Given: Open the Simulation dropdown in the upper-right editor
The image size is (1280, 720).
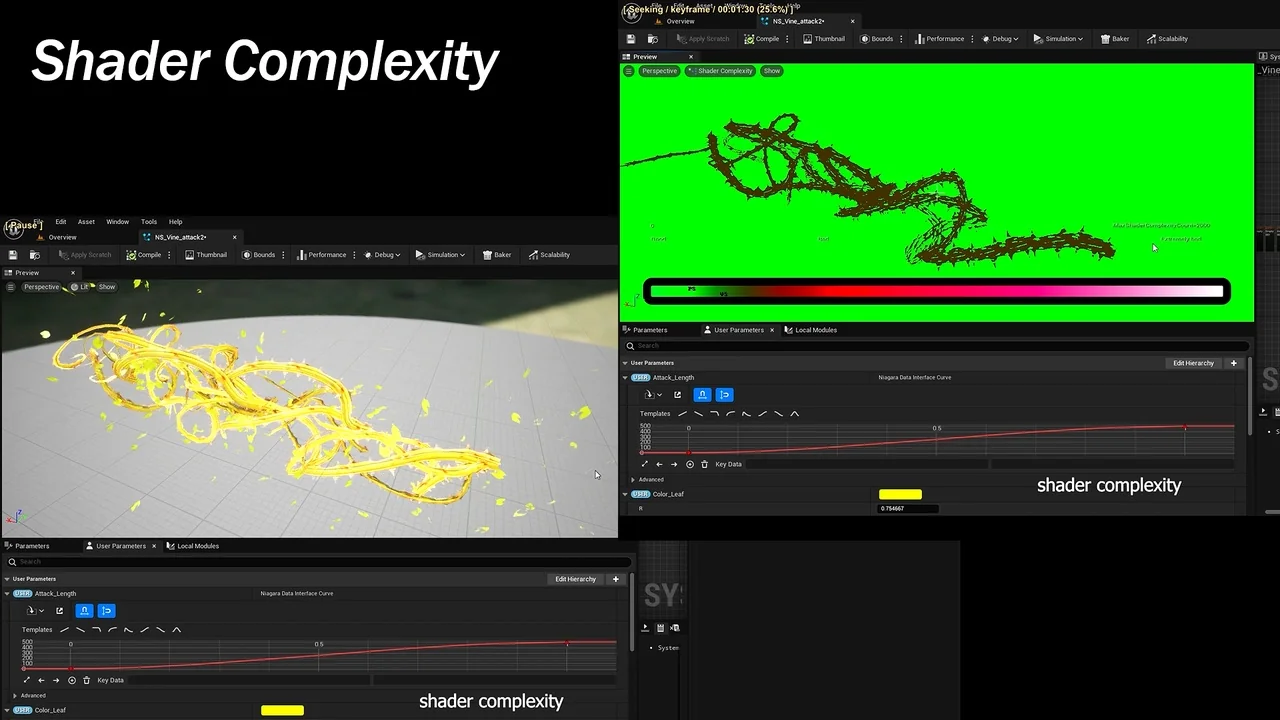Looking at the screenshot, I should [x=1058, y=39].
